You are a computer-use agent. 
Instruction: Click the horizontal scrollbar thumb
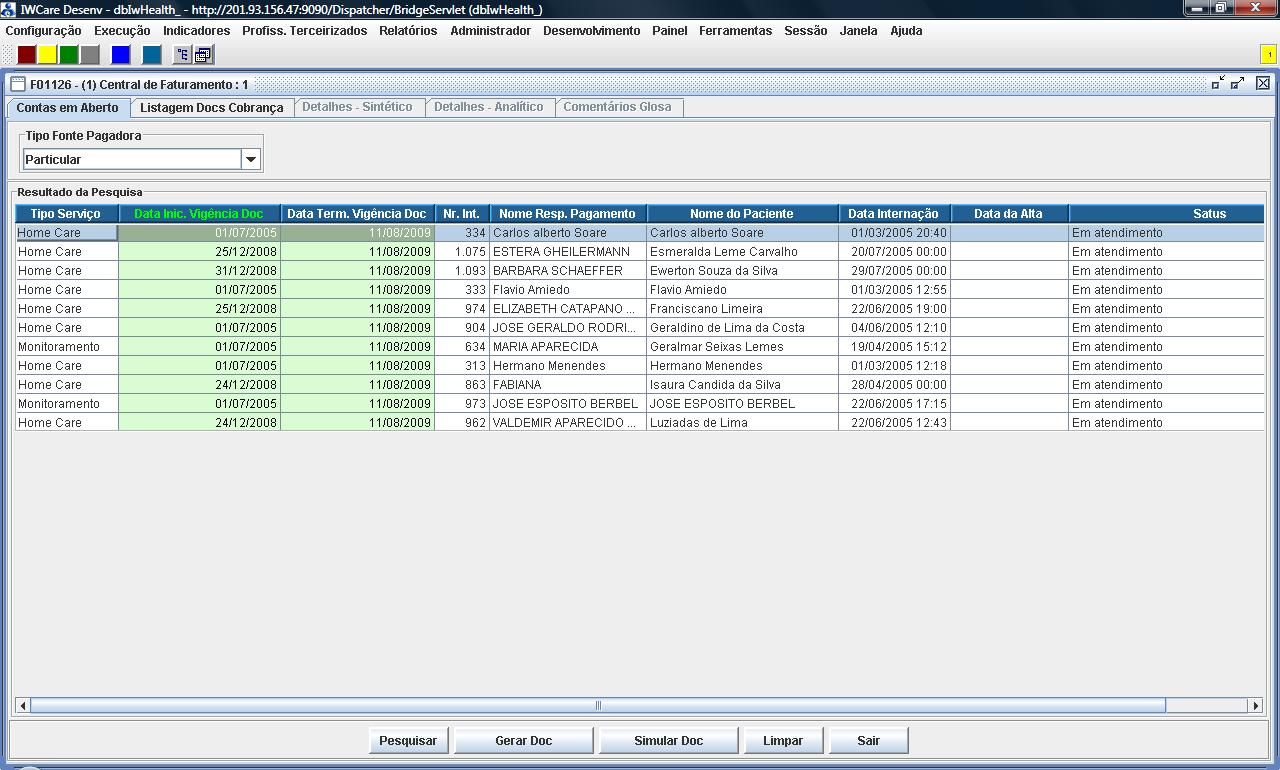point(598,706)
